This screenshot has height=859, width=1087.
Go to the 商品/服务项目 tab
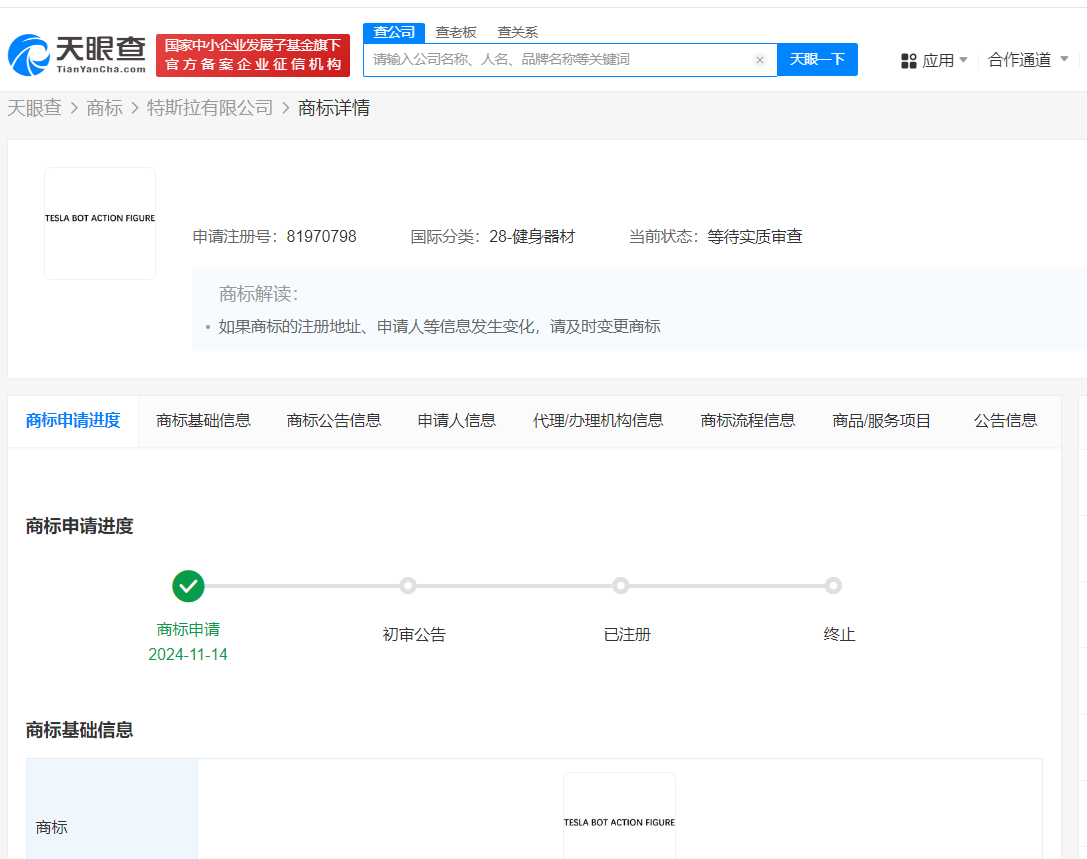pyautogui.click(x=881, y=420)
